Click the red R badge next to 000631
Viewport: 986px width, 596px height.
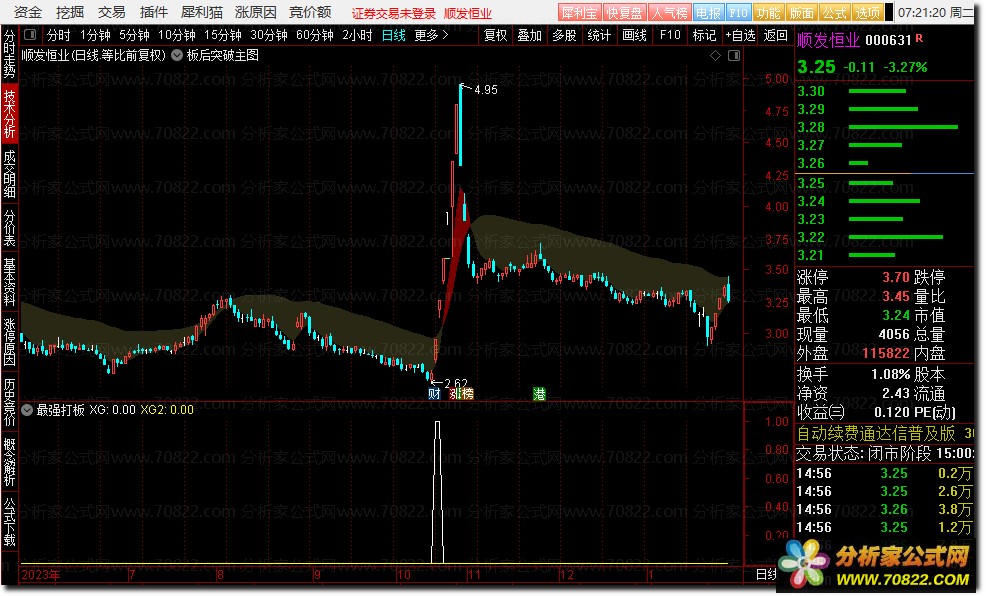(919, 38)
